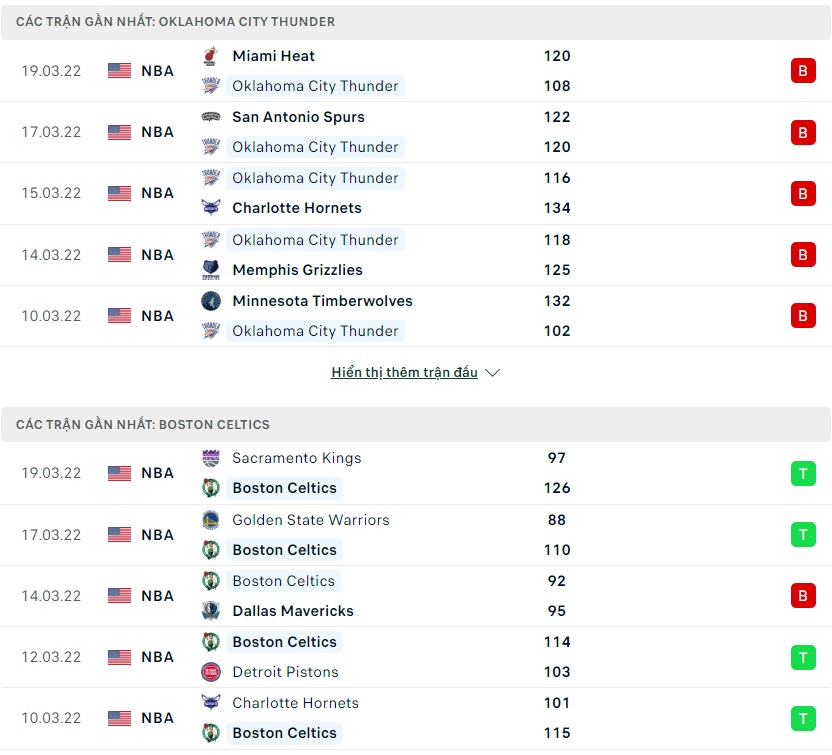Select 'Các trận gần nhất: Oklahoma City Thunder' header
832x755 pixels.
click(x=176, y=21)
